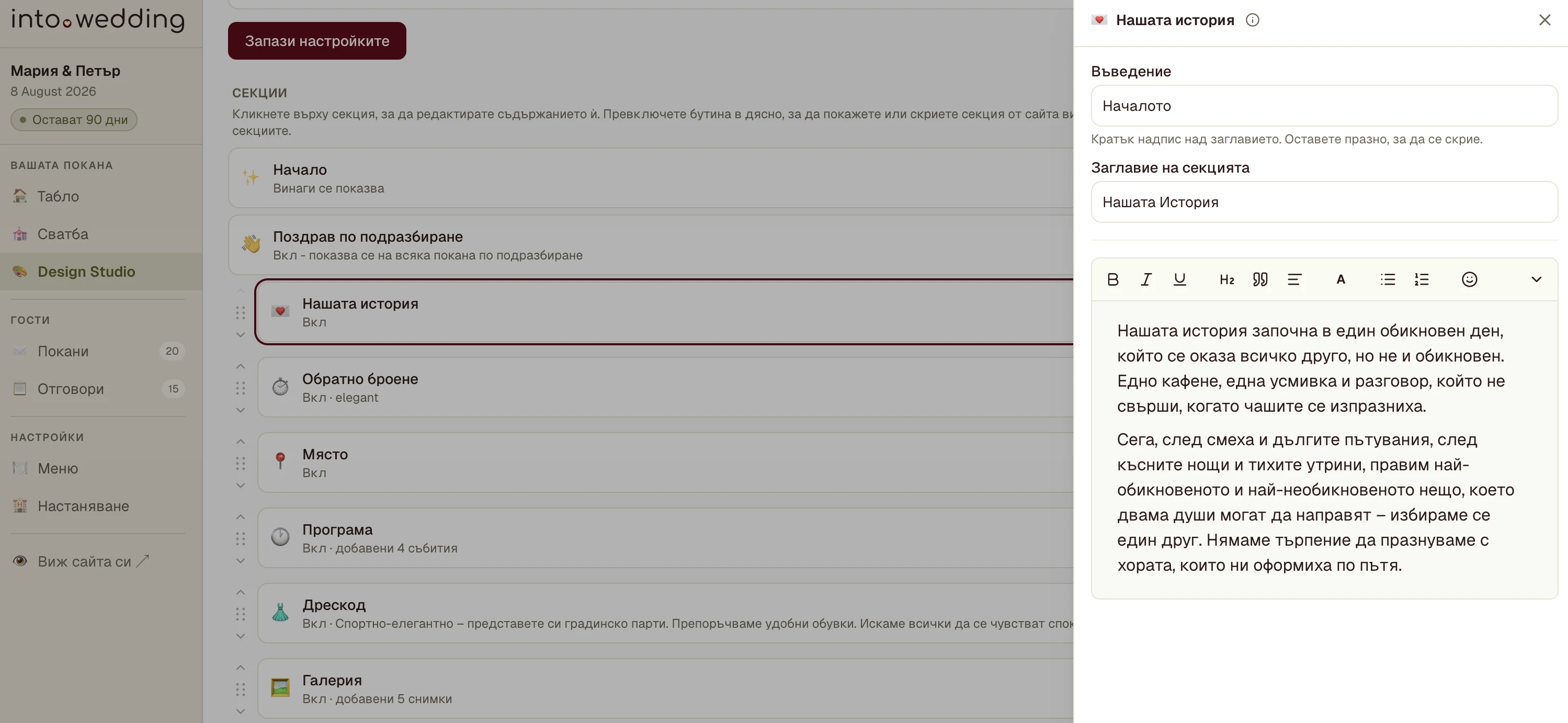Move Програма section down

pos(241,561)
